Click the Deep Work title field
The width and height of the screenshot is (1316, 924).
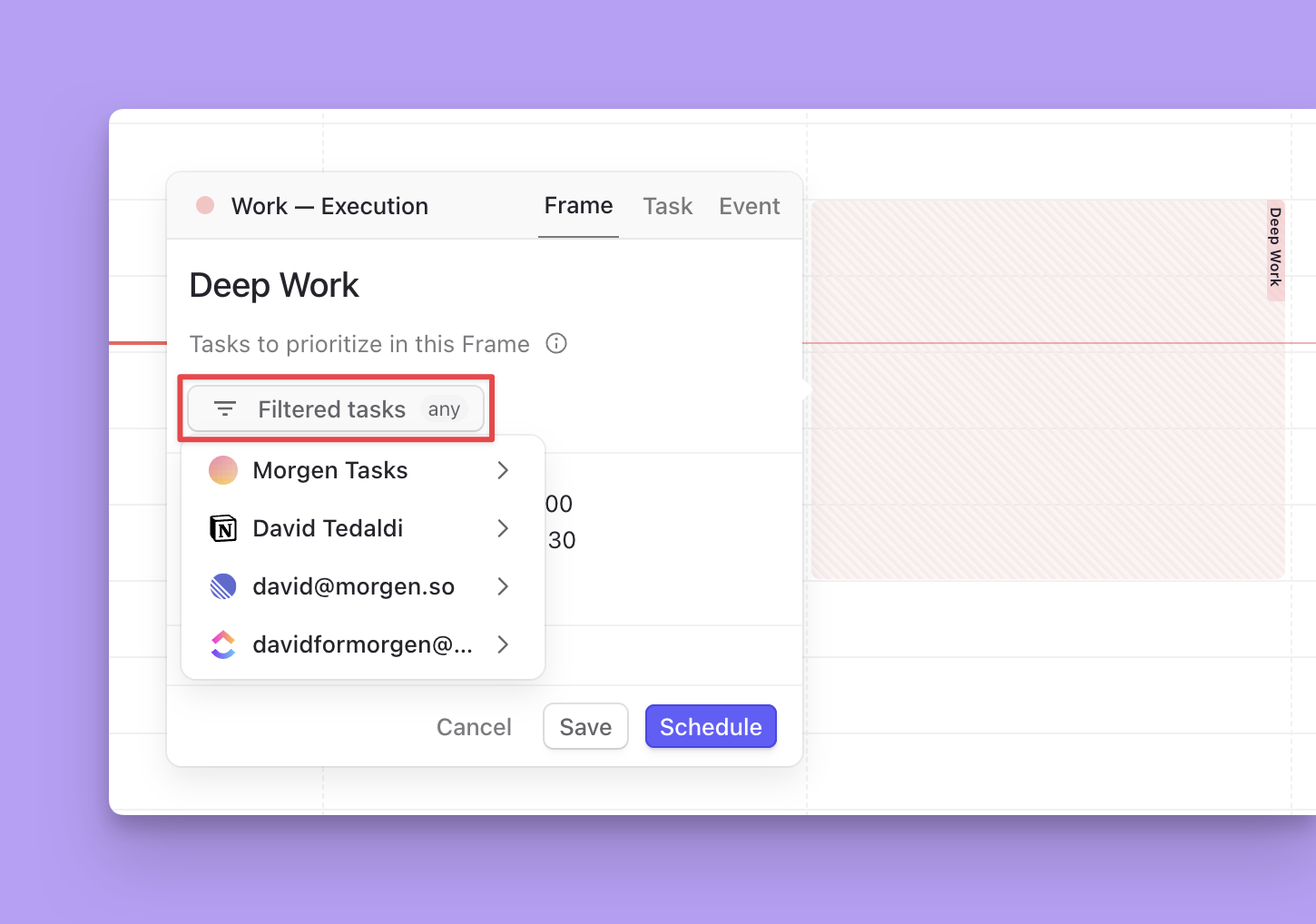click(274, 285)
